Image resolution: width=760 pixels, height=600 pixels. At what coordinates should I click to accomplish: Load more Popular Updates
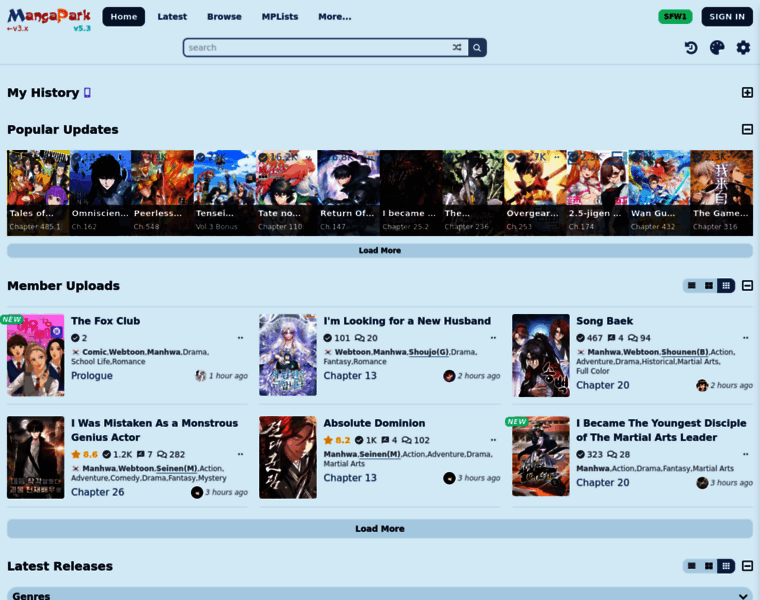(380, 251)
